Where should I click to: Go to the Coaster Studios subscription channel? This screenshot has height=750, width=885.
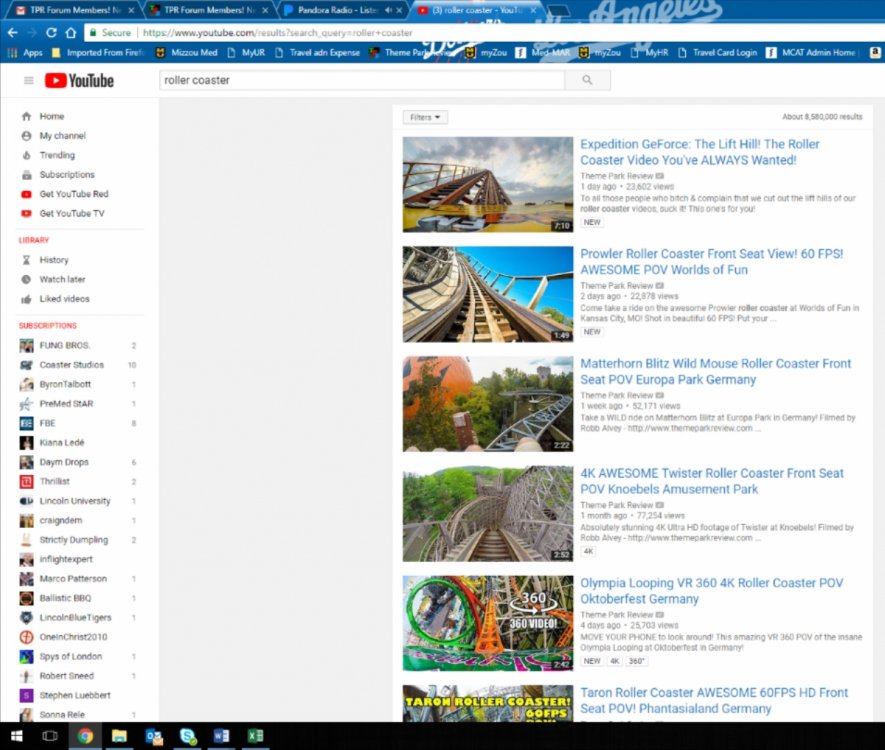coord(71,365)
